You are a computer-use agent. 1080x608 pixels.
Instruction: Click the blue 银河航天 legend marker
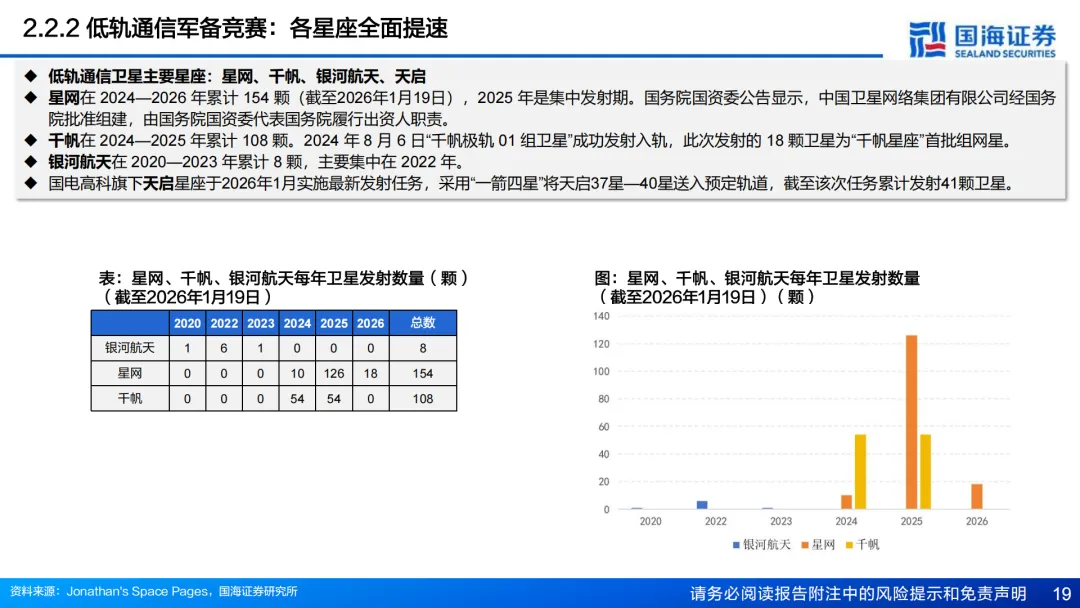[736, 545]
